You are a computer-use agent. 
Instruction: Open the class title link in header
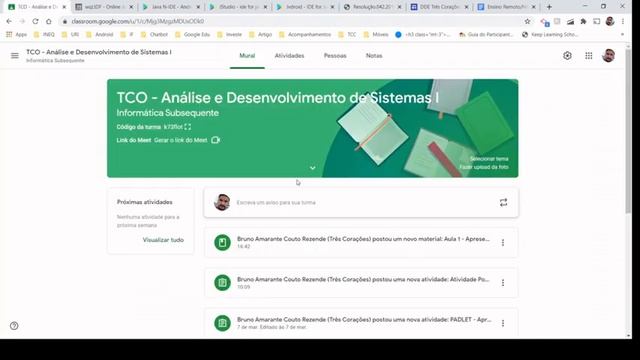coord(99,52)
